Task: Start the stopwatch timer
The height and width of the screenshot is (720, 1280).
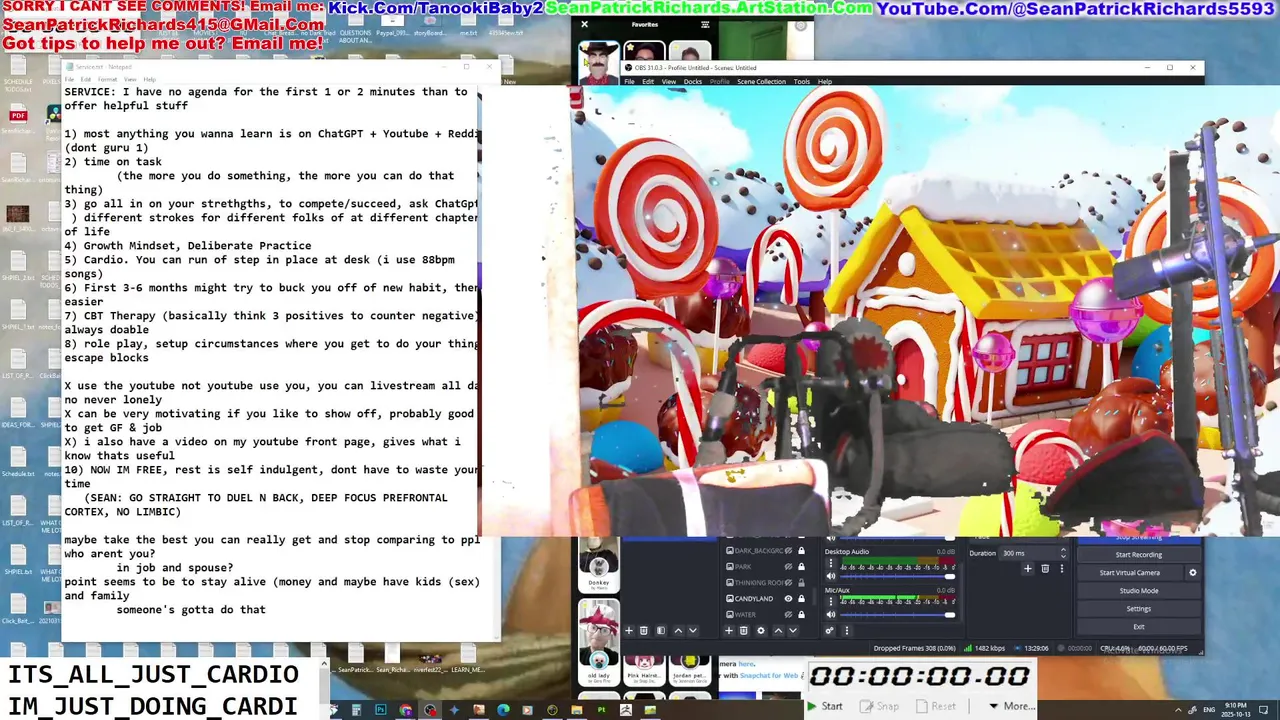Action: pyautogui.click(x=826, y=706)
